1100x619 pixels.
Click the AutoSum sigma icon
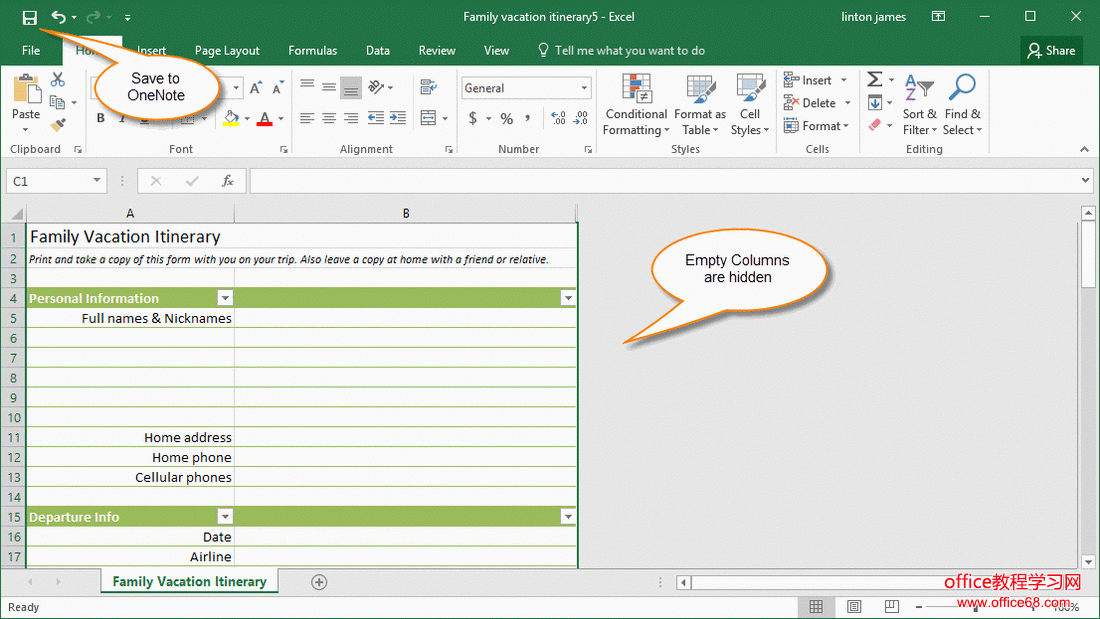point(875,80)
